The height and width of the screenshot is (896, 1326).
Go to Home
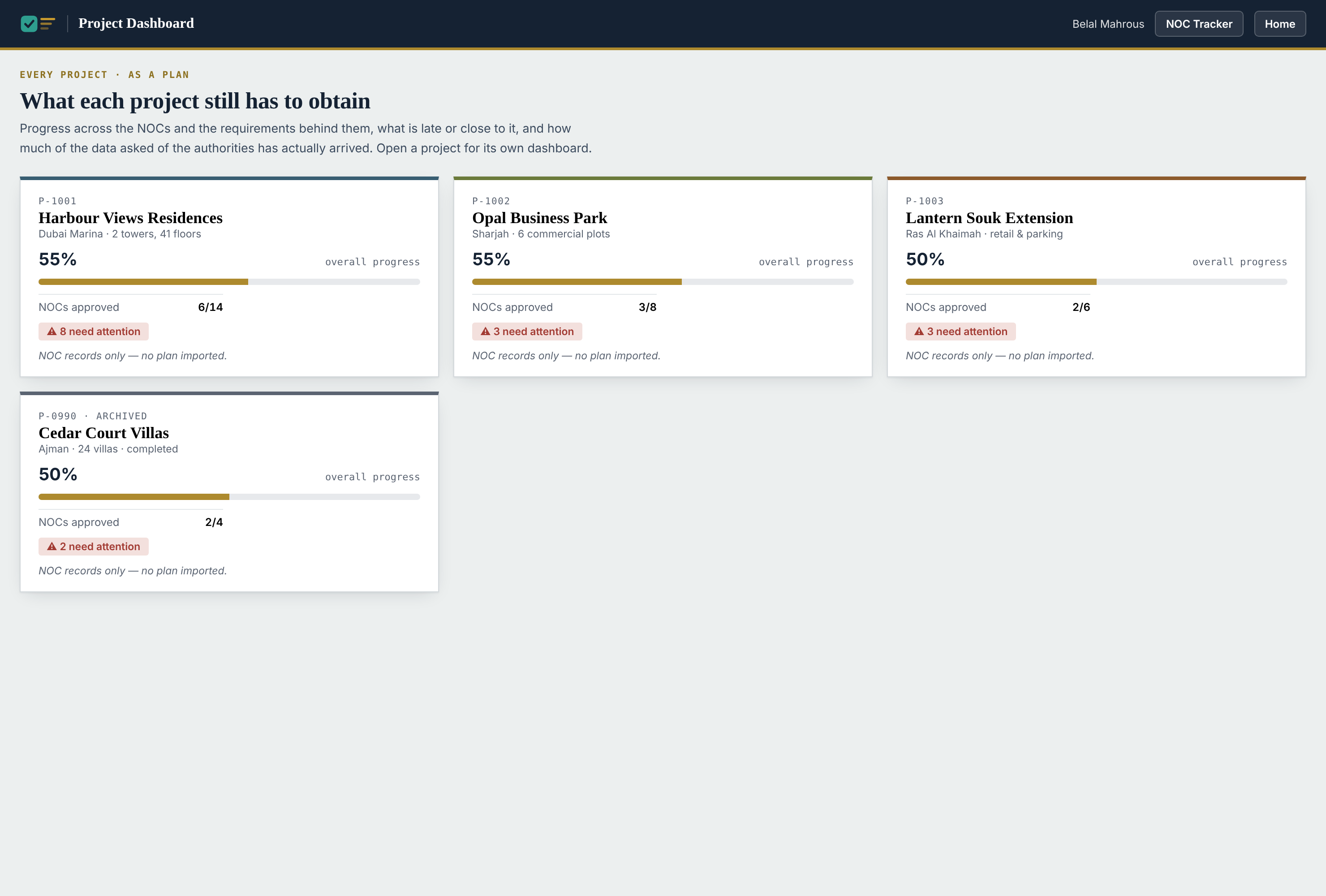click(1280, 24)
